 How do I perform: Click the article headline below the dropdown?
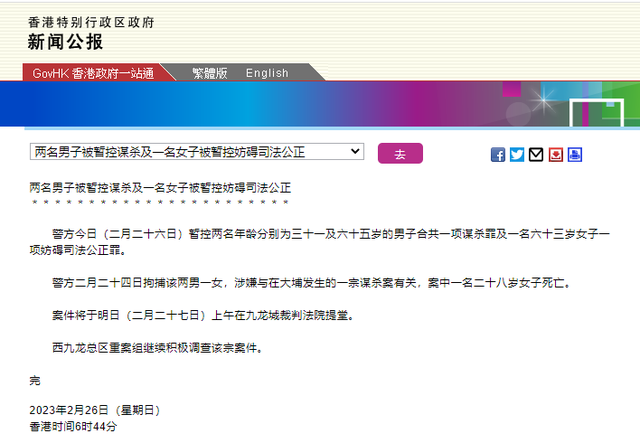(160, 188)
